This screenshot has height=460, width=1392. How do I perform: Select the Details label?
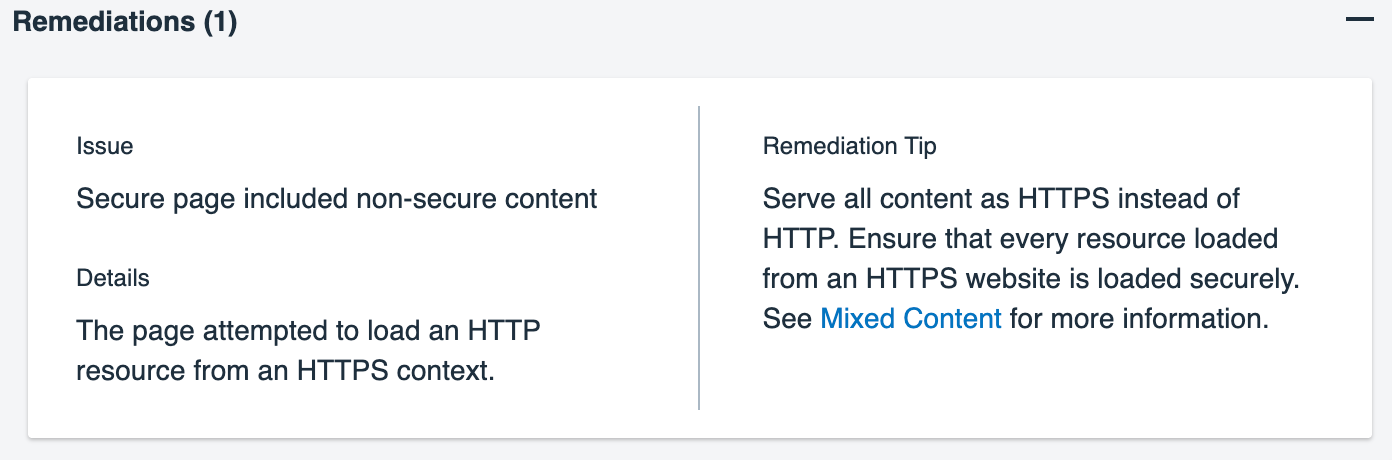tap(113, 278)
